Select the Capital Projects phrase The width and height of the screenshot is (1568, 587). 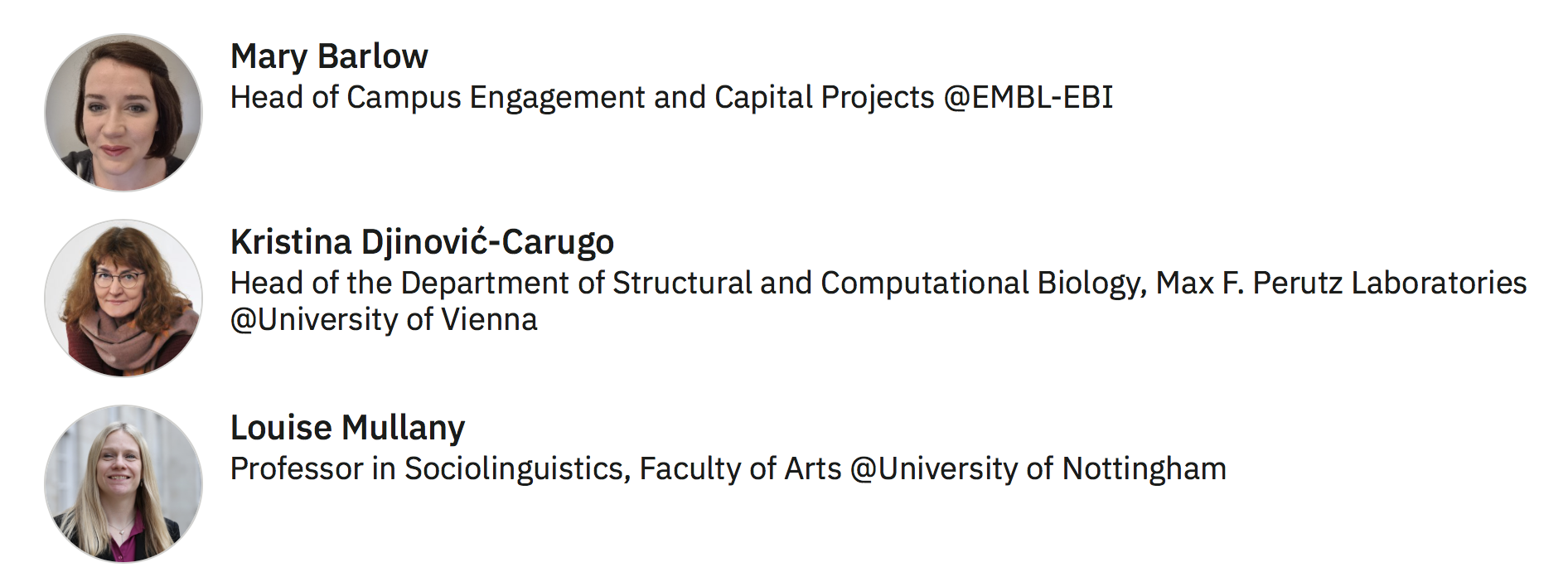pos(824,98)
